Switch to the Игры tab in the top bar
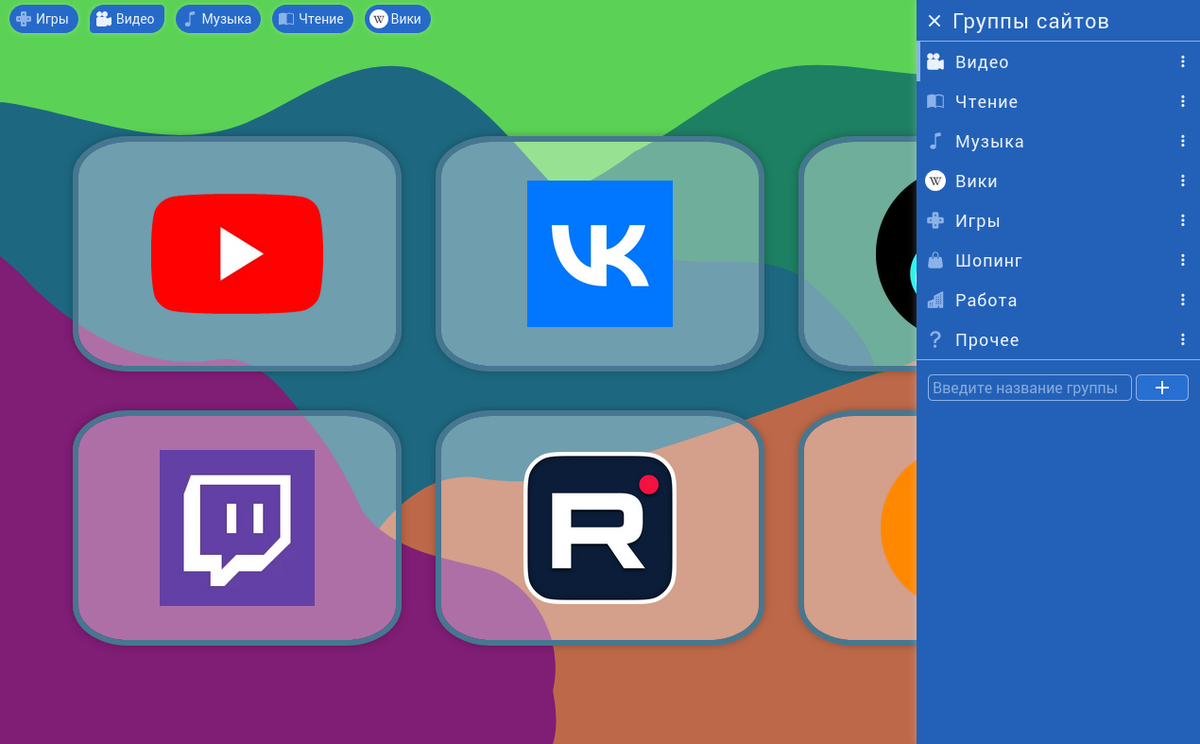 click(x=43, y=19)
